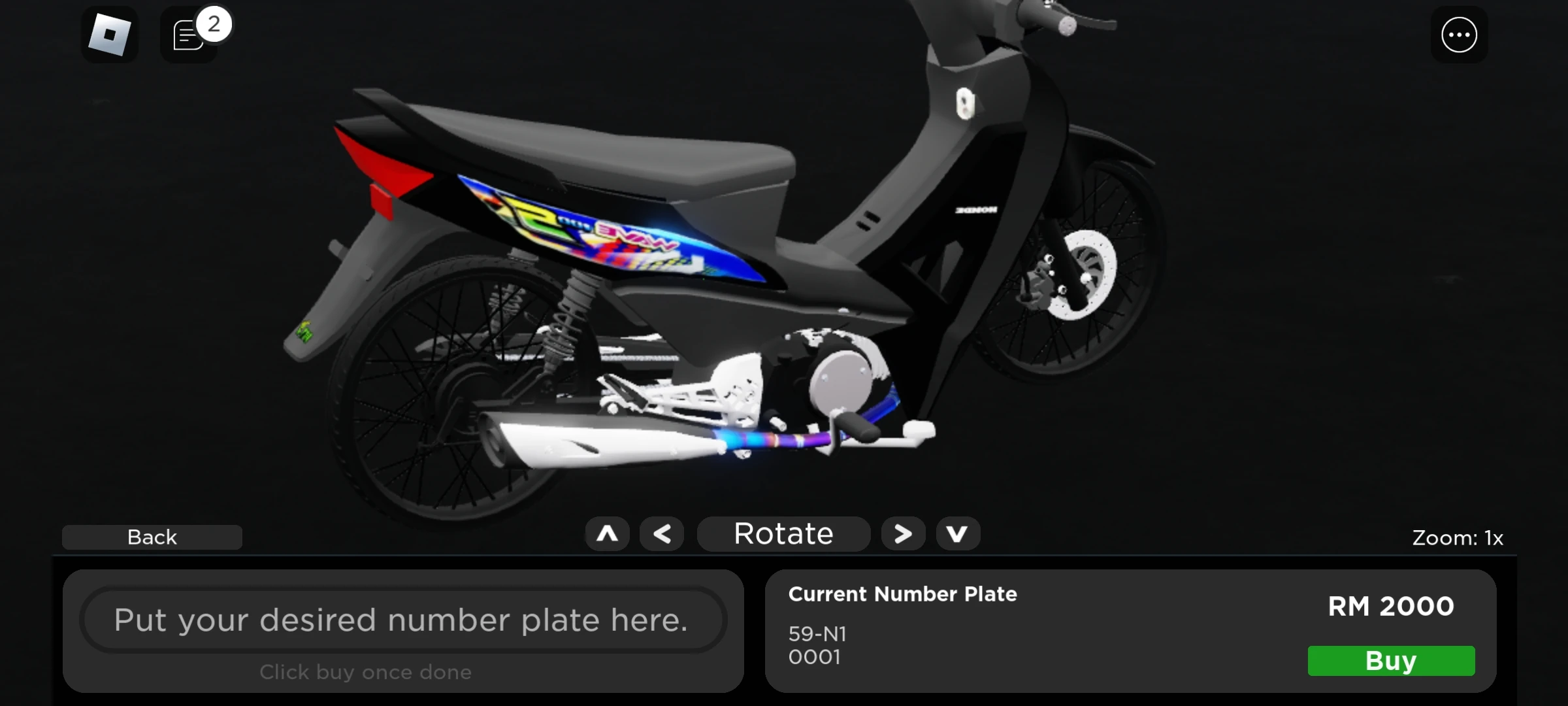The image size is (1568, 706).
Task: Change the Zoom: 1x level indicator
Action: click(1457, 538)
